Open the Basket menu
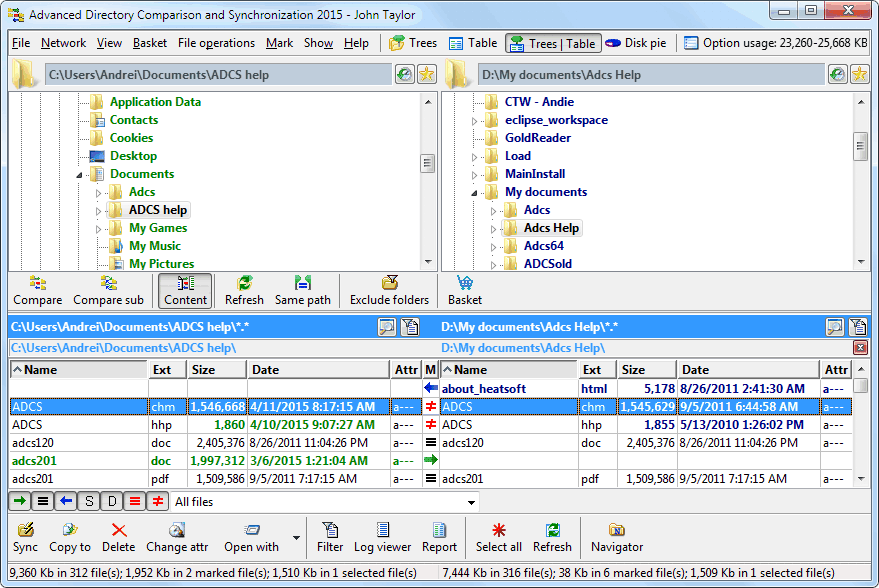Screen dimensions: 879x588 coord(150,43)
